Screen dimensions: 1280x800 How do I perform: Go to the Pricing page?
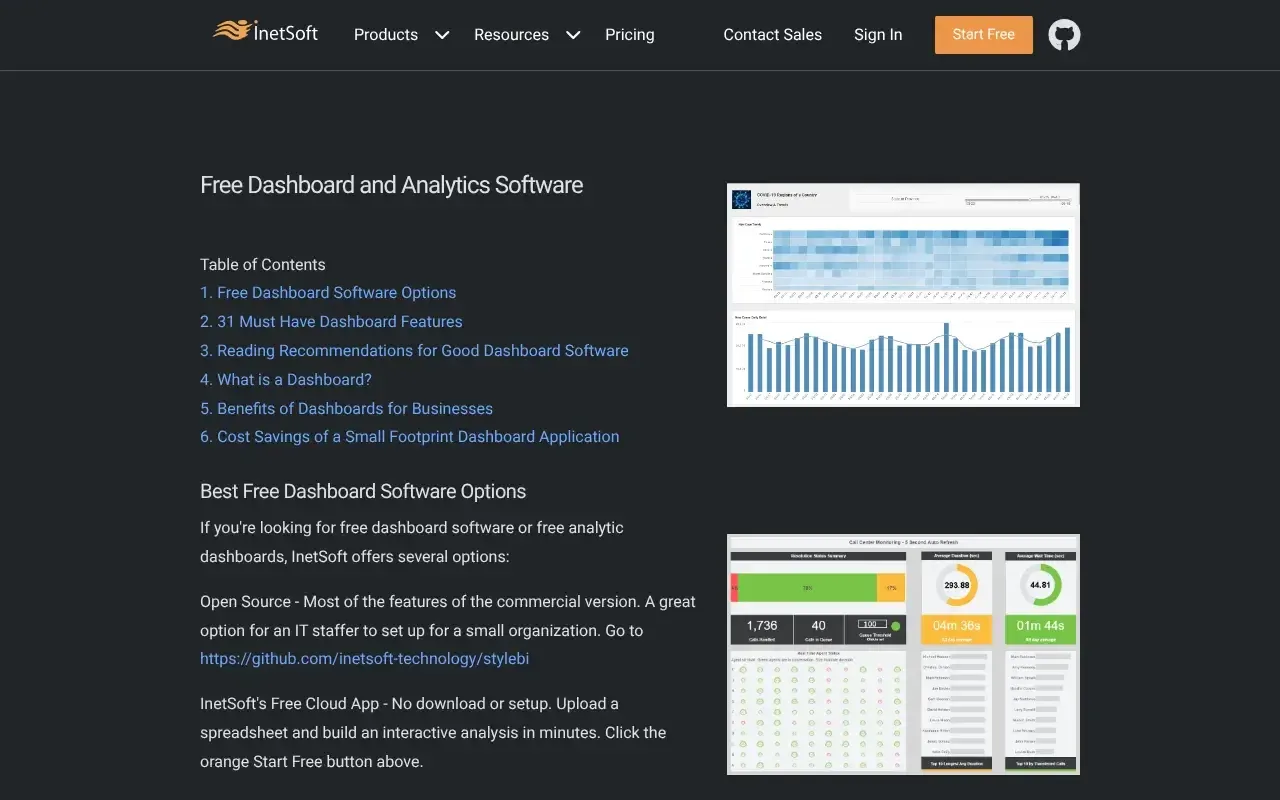(629, 34)
